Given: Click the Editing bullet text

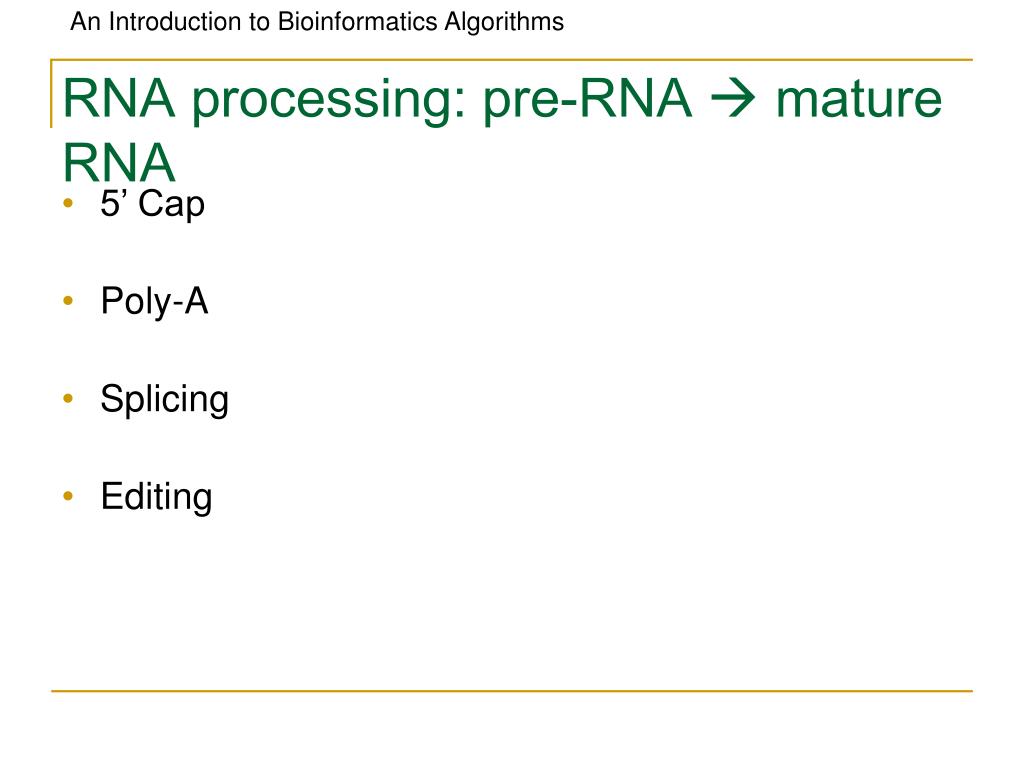Looking at the screenshot, I should (156, 497).
